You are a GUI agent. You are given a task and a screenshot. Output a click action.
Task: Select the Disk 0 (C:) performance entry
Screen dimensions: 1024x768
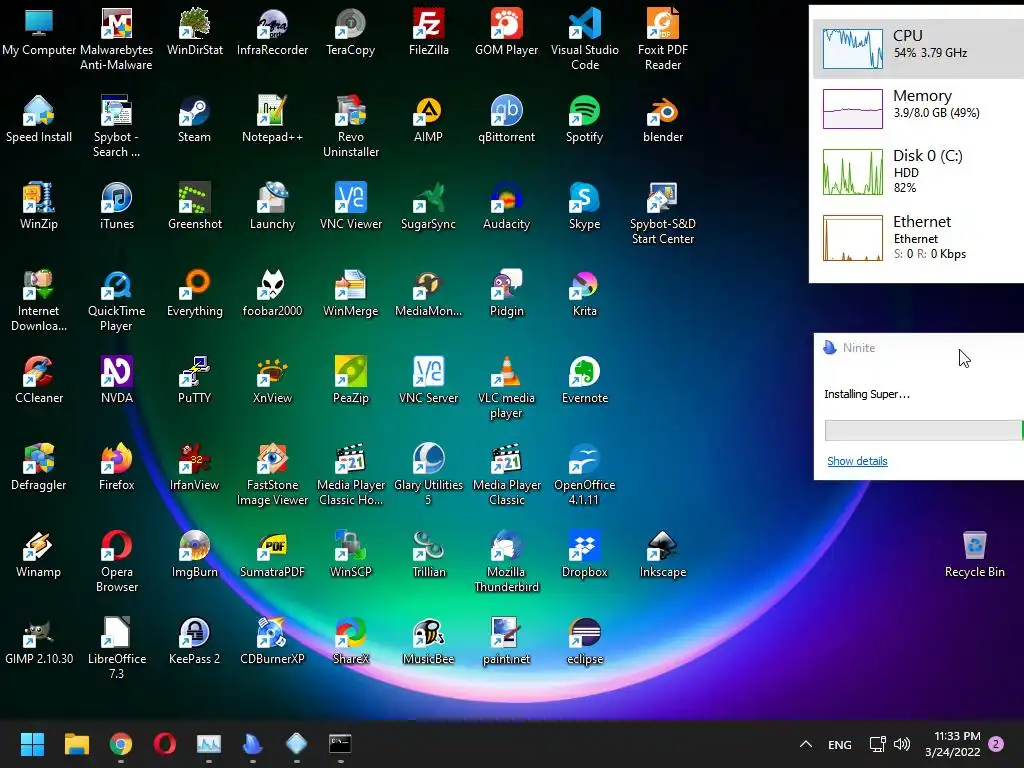tap(918, 172)
